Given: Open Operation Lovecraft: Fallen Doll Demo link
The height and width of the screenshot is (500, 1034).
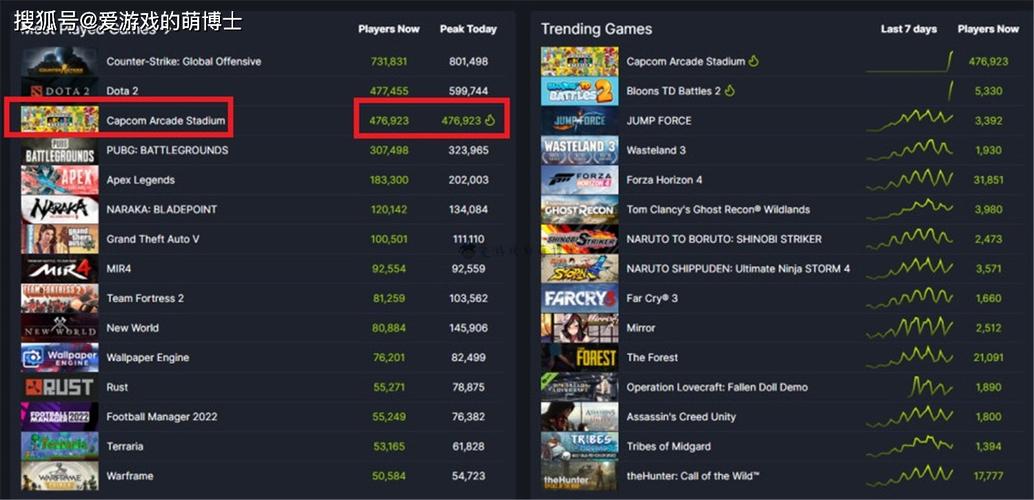Looking at the screenshot, I should [717, 387].
